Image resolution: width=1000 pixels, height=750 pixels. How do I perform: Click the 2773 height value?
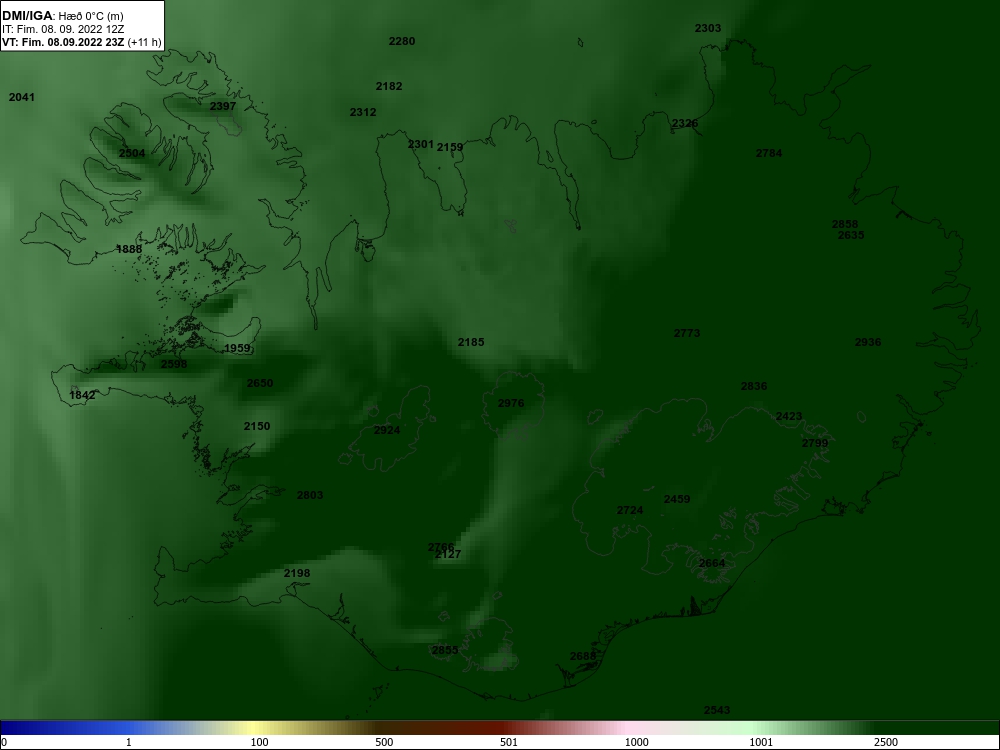click(687, 333)
